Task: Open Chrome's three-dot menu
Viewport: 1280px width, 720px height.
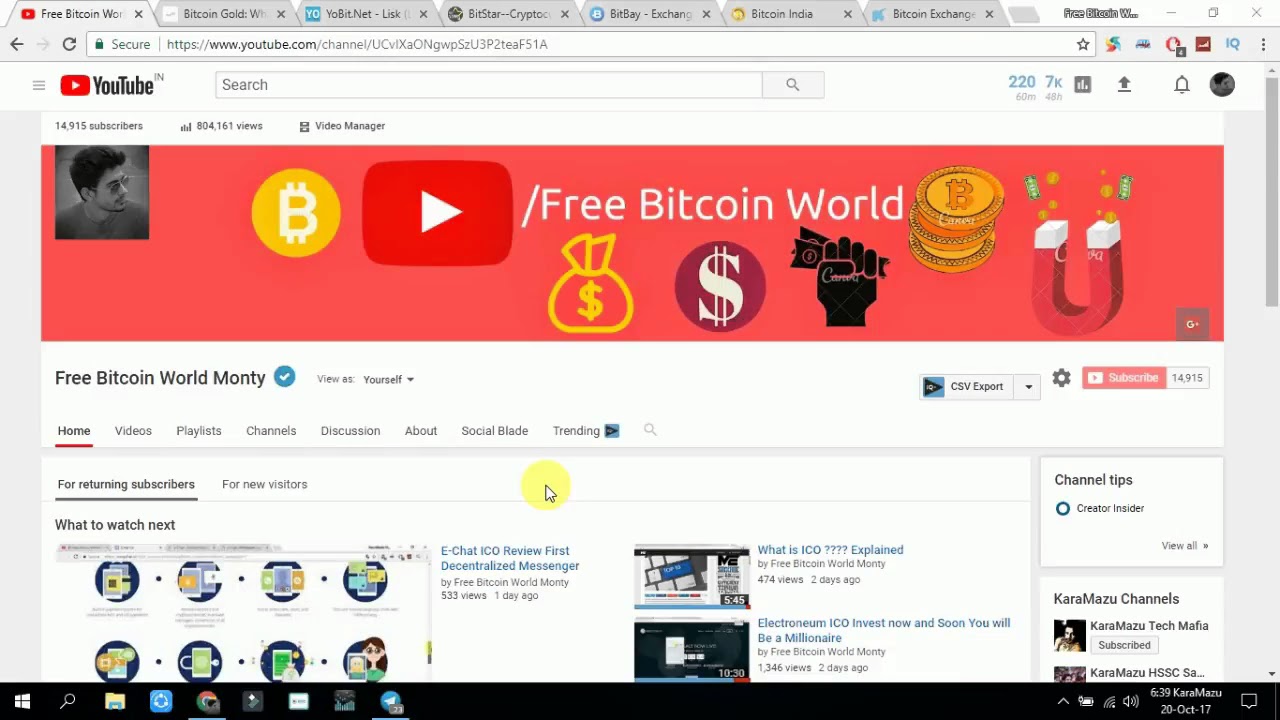Action: pyautogui.click(x=1262, y=44)
